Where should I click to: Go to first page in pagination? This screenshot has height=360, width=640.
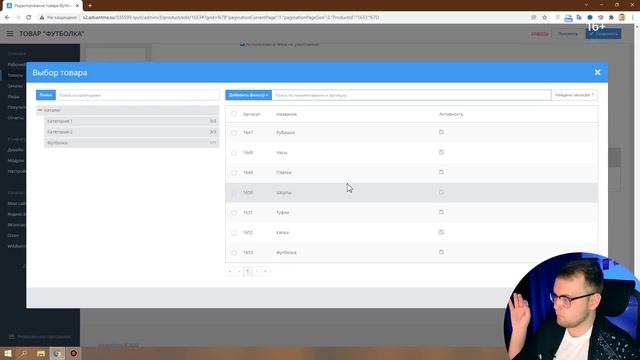[230, 271]
